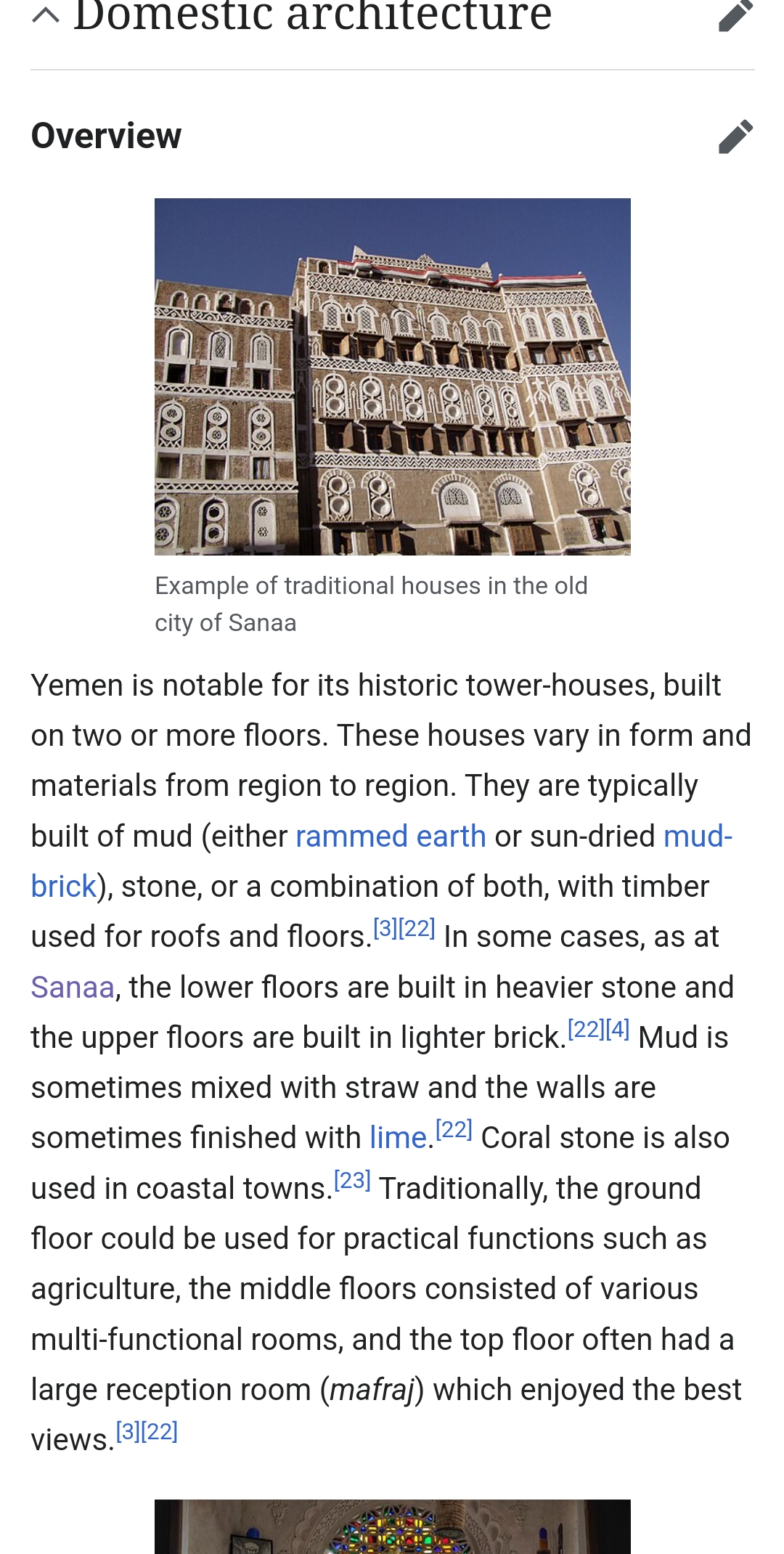Open the 'rammed earth' link
The height and width of the screenshot is (1554, 784).
pos(391,837)
